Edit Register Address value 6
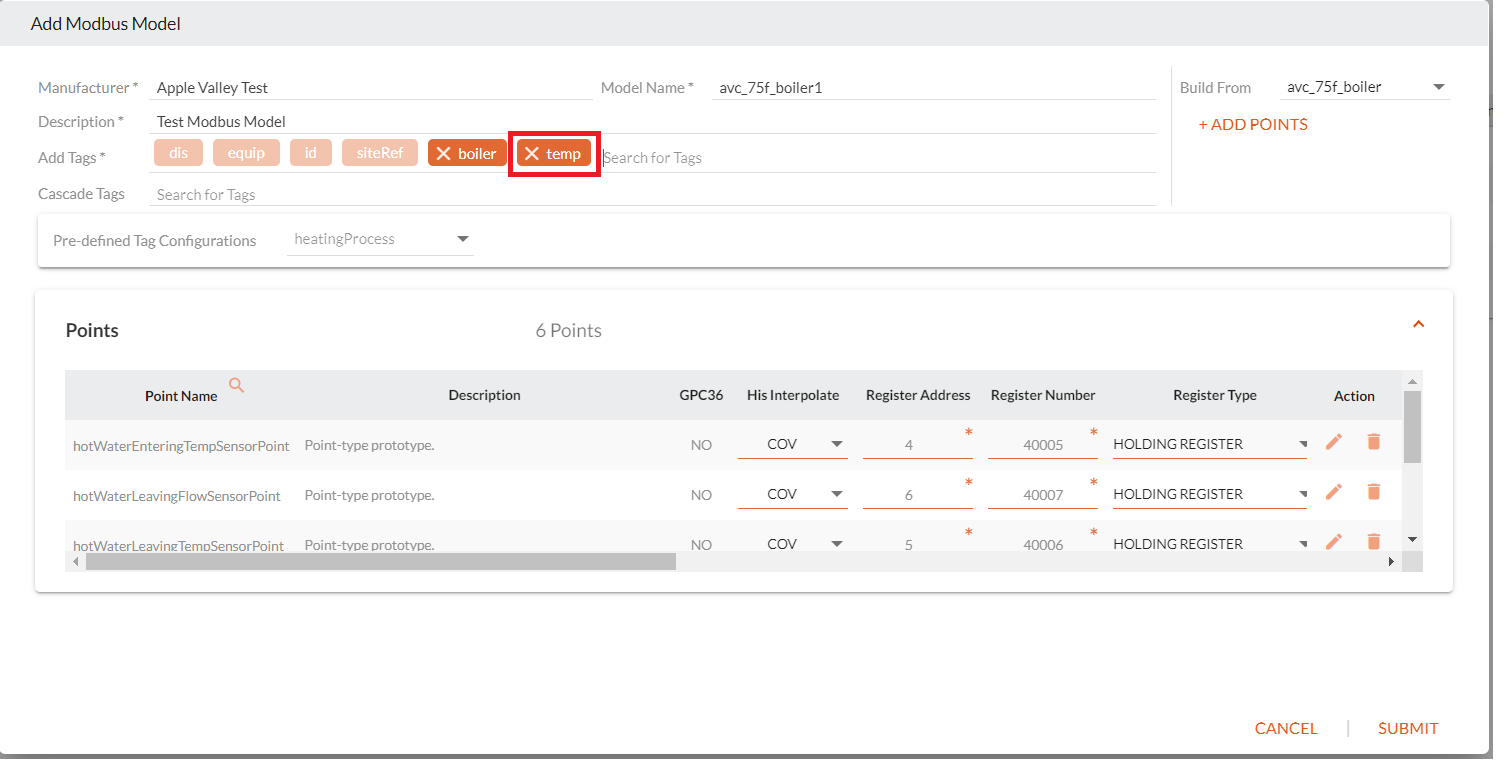 tap(917, 494)
